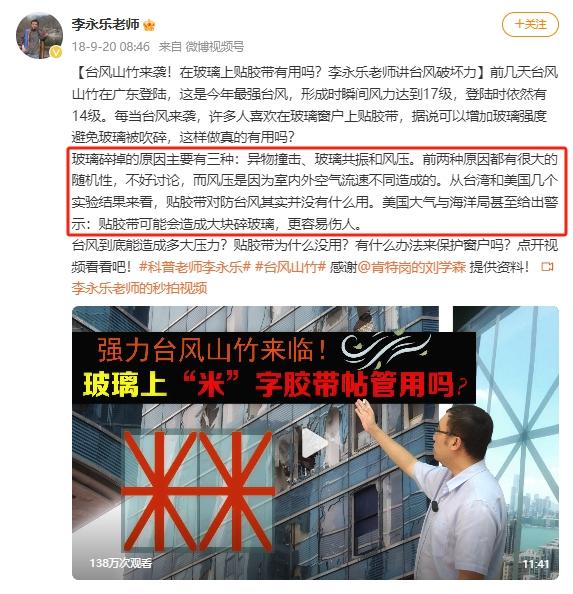The image size is (573, 594).
Task: Click the video camera icon before 秒拍视频 link
Action: coord(547,267)
